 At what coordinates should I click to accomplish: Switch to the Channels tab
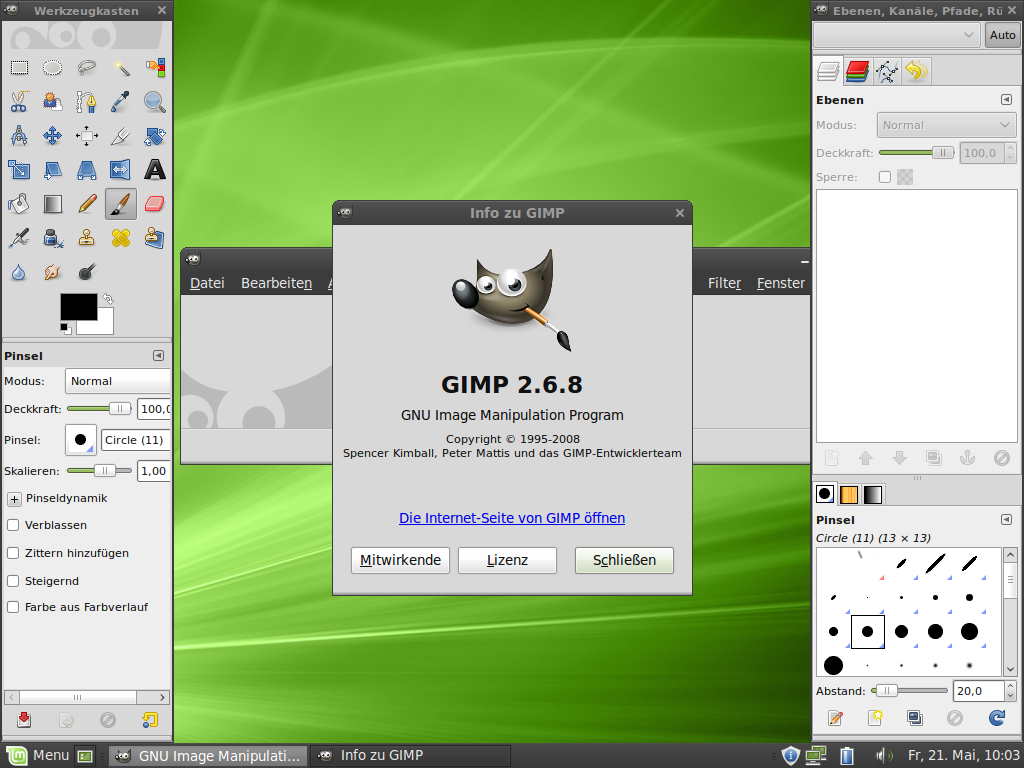coord(856,71)
